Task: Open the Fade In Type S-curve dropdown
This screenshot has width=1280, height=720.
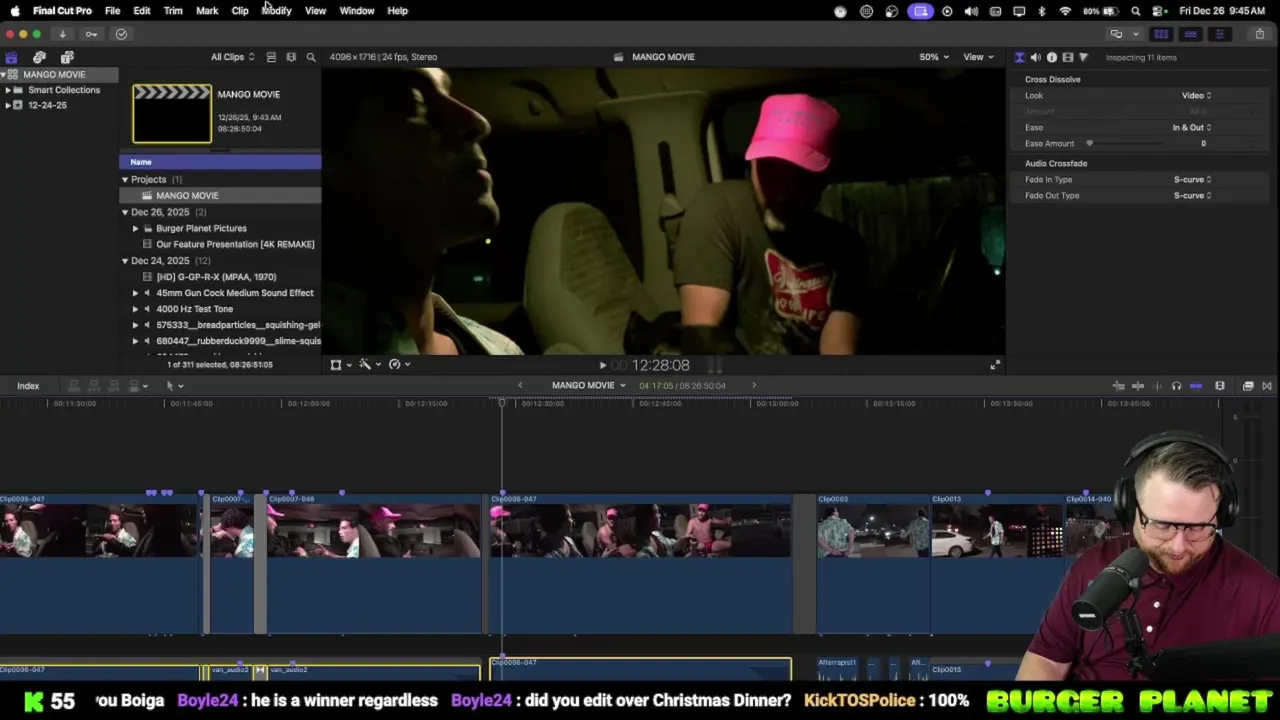Action: (x=1192, y=179)
